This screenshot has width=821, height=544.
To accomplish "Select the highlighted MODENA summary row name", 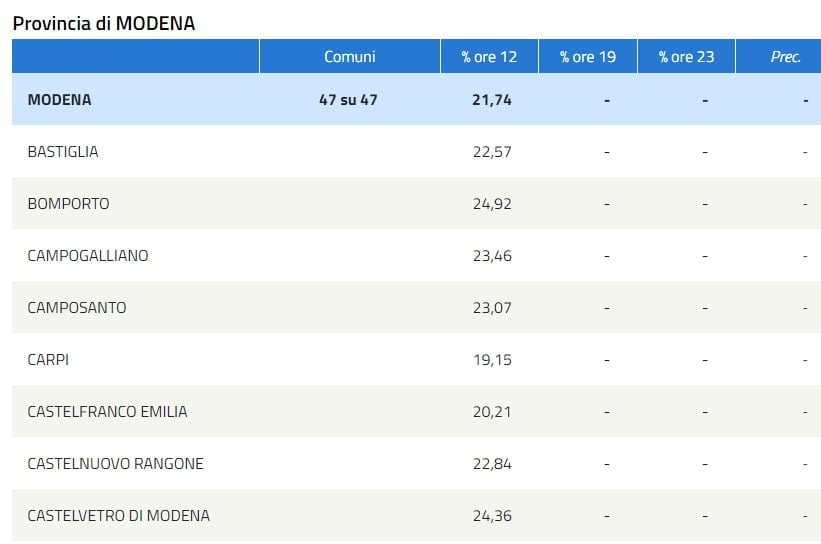I will [x=59, y=100].
